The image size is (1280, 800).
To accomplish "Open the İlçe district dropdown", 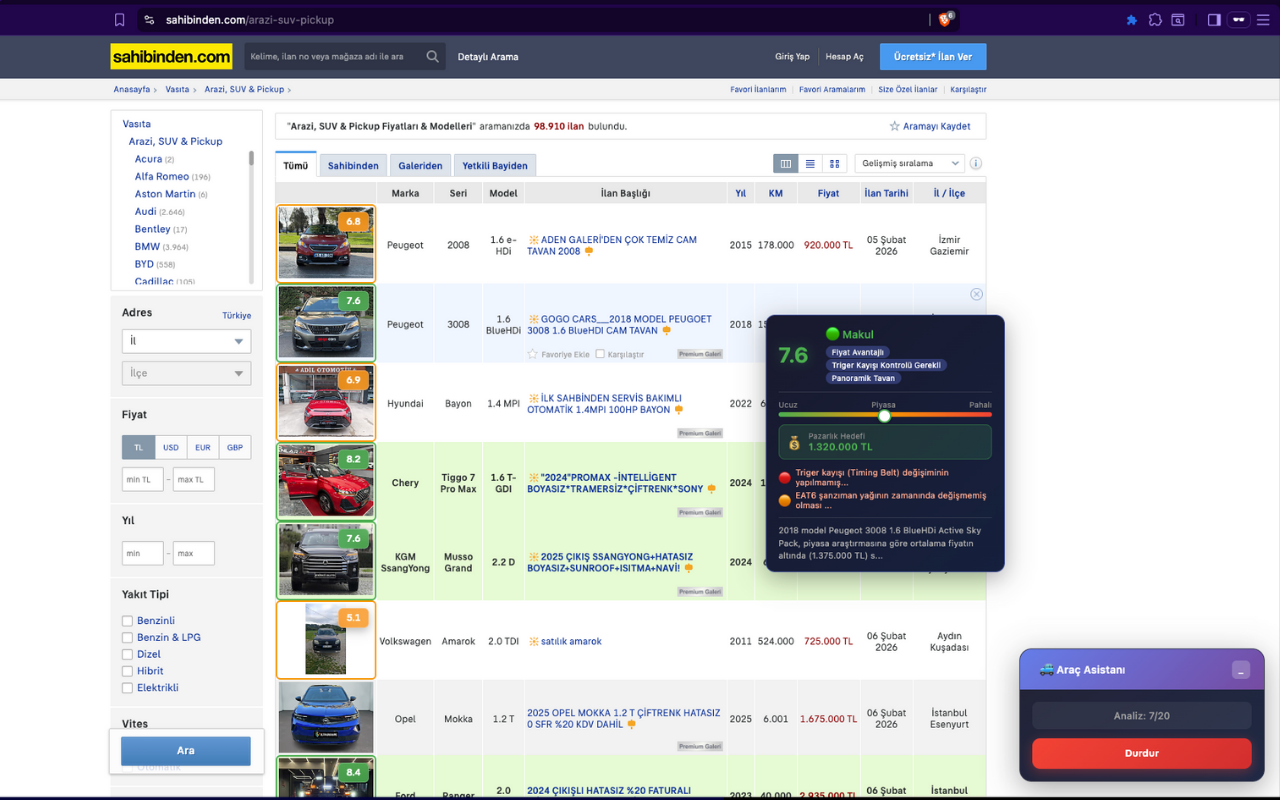I will (x=186, y=373).
